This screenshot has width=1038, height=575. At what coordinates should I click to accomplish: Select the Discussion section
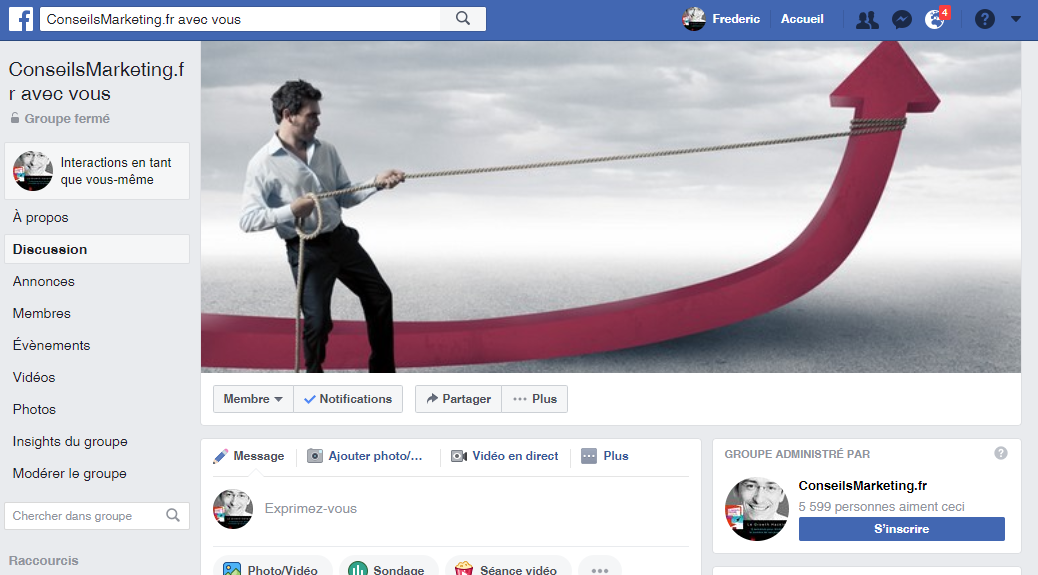(x=97, y=249)
